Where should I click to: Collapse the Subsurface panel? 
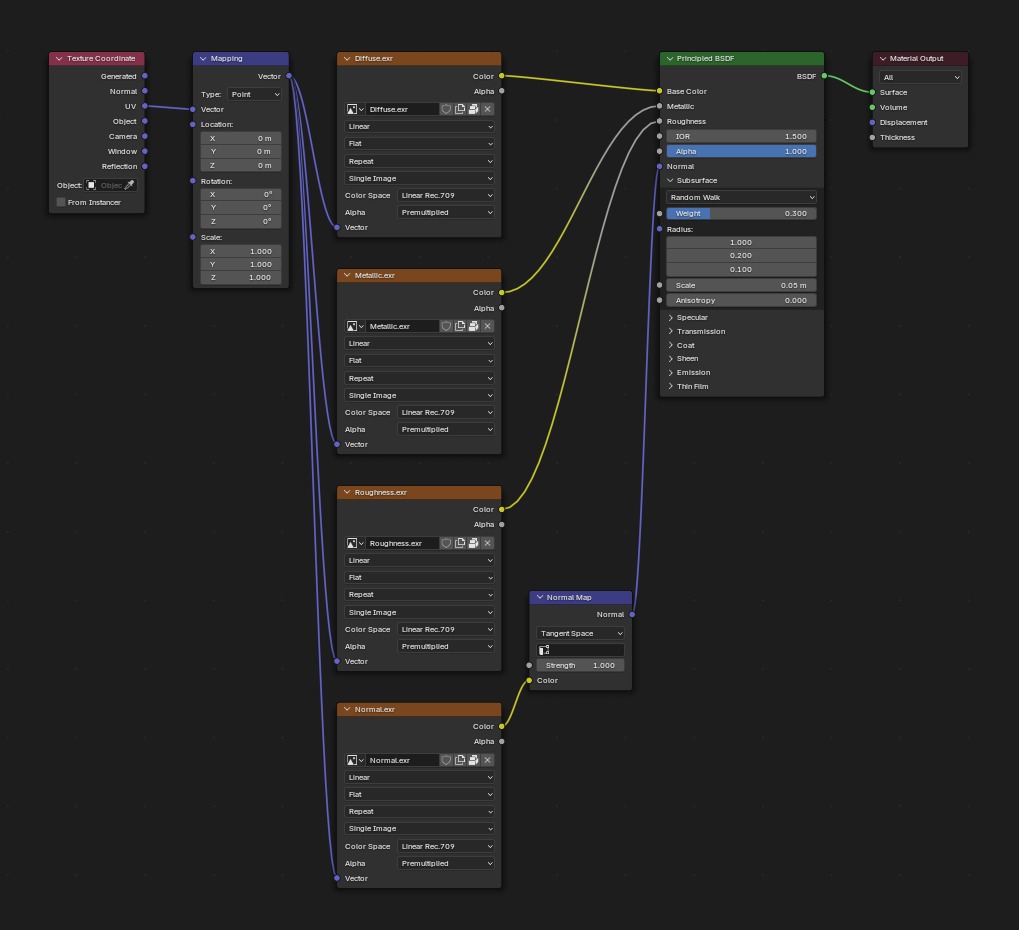[x=671, y=181]
